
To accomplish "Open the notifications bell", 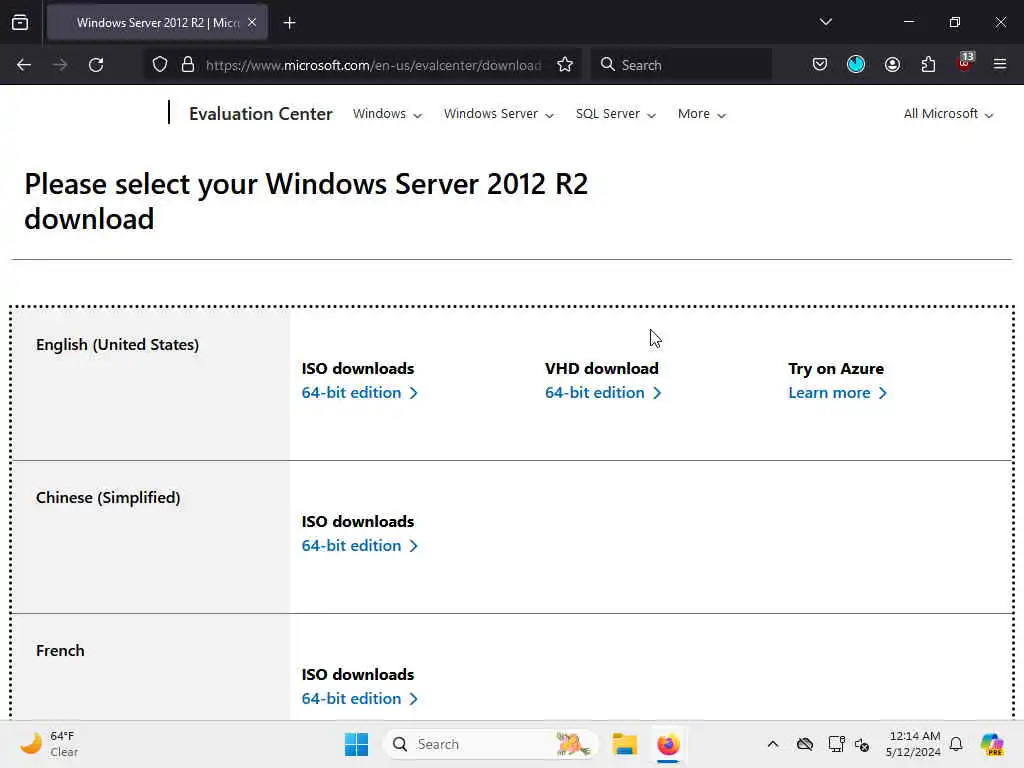I will coord(956,744).
